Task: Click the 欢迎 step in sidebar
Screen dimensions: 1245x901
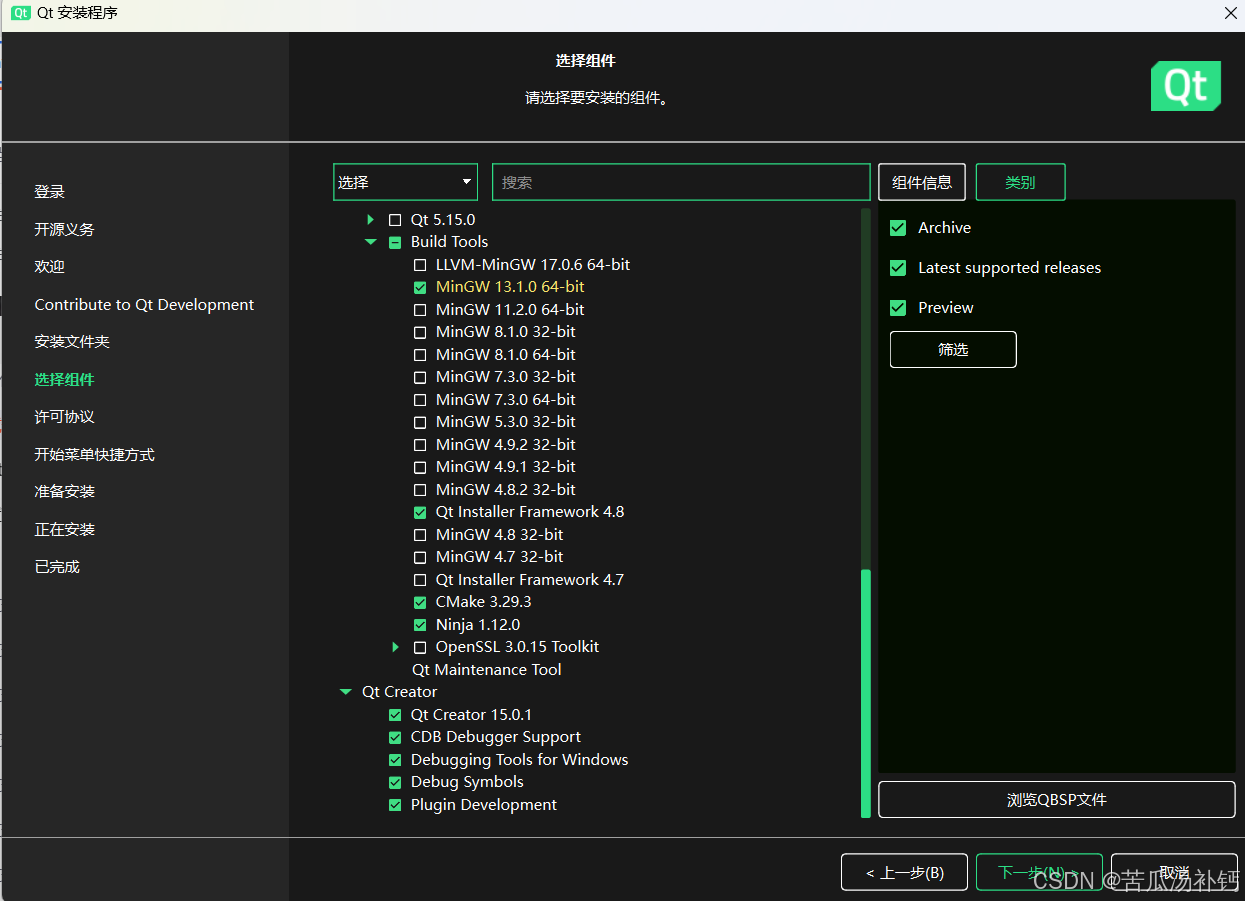Action: [50, 267]
